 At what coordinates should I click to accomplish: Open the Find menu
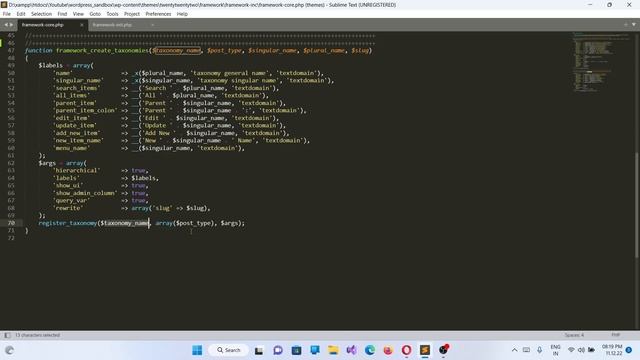click(x=62, y=14)
